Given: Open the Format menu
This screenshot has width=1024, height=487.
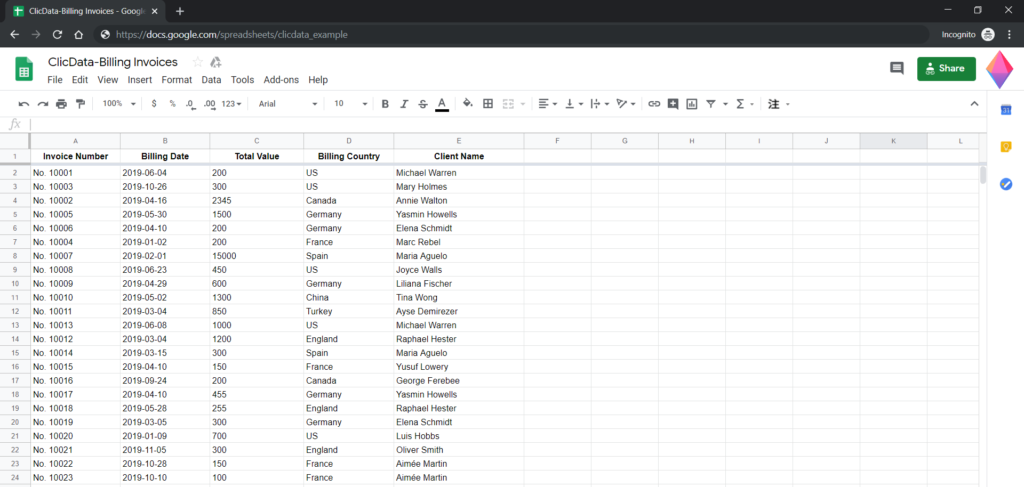Looking at the screenshot, I should coord(176,80).
